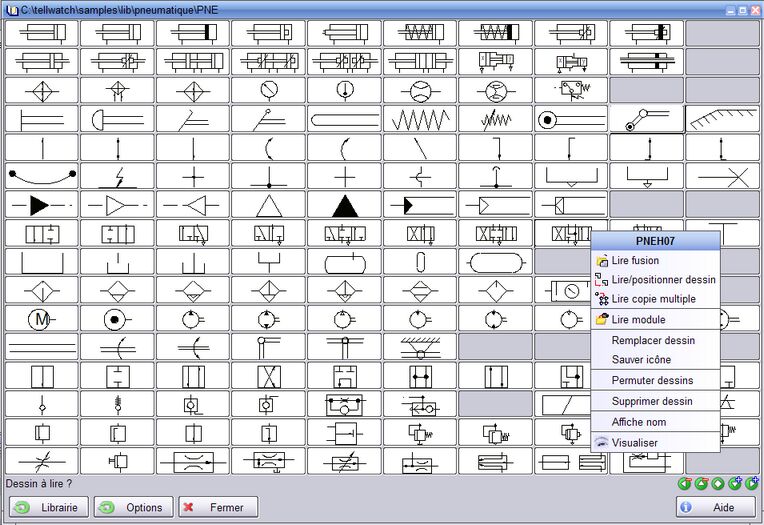
Task: Click the Fermer button
Action: tap(218, 507)
